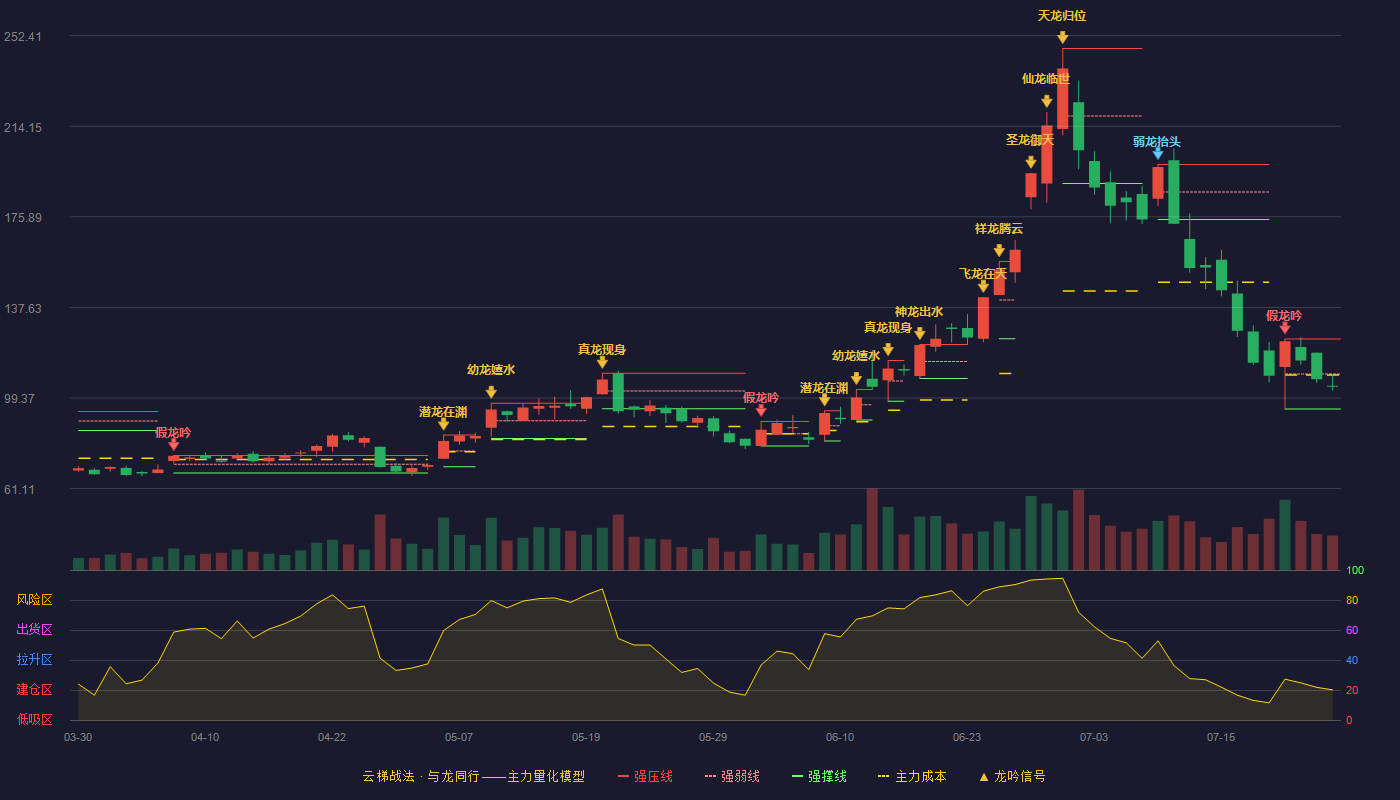Click the 05-29 date label

tap(713, 737)
